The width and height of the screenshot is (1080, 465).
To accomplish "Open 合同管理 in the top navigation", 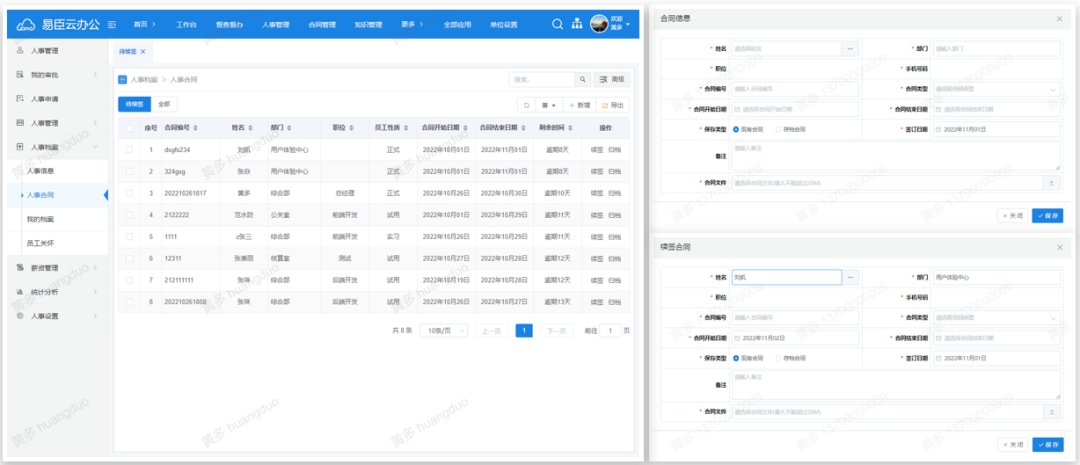I will click(x=322, y=25).
